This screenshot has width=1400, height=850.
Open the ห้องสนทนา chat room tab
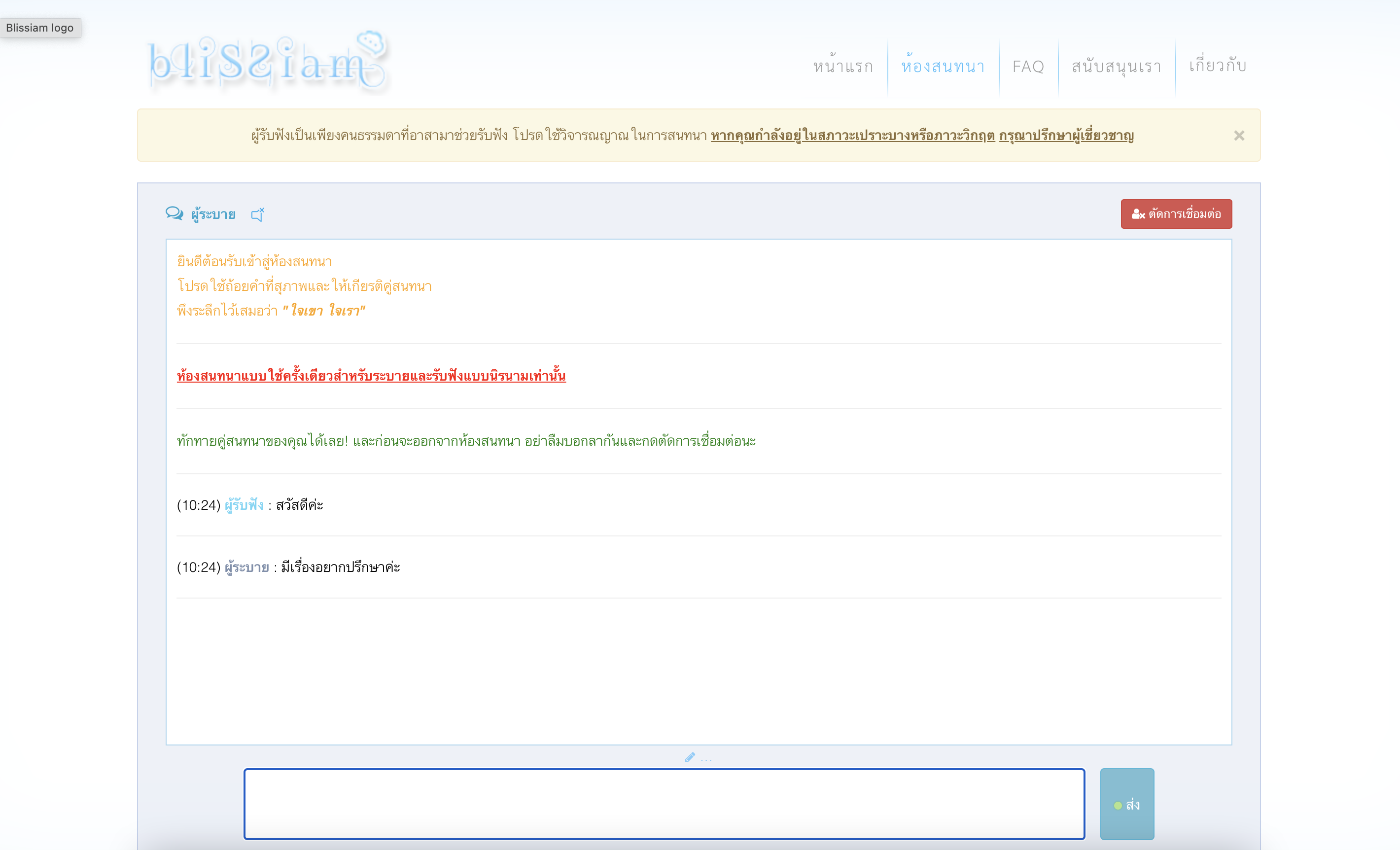pyautogui.click(x=943, y=67)
